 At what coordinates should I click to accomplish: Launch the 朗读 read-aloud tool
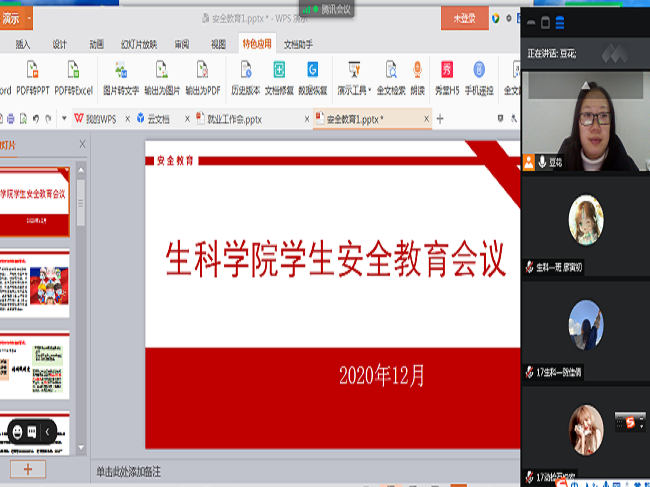(417, 70)
